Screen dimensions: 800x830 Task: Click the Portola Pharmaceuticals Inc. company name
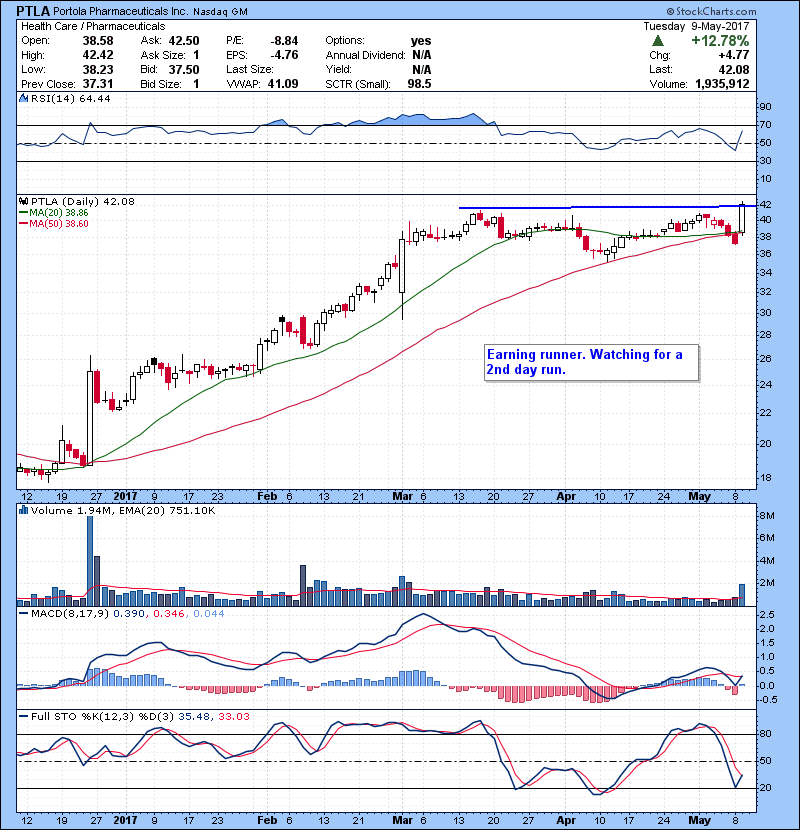(x=120, y=11)
